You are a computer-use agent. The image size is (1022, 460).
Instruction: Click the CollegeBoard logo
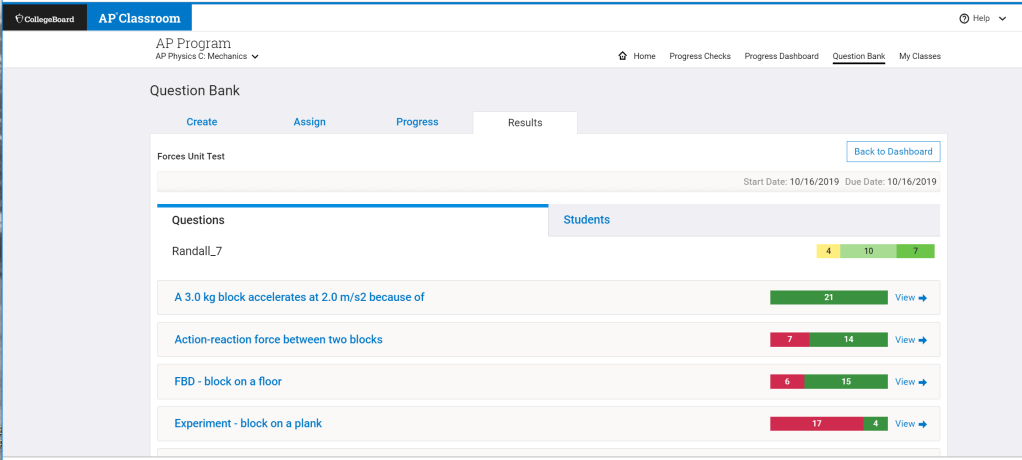click(44, 18)
